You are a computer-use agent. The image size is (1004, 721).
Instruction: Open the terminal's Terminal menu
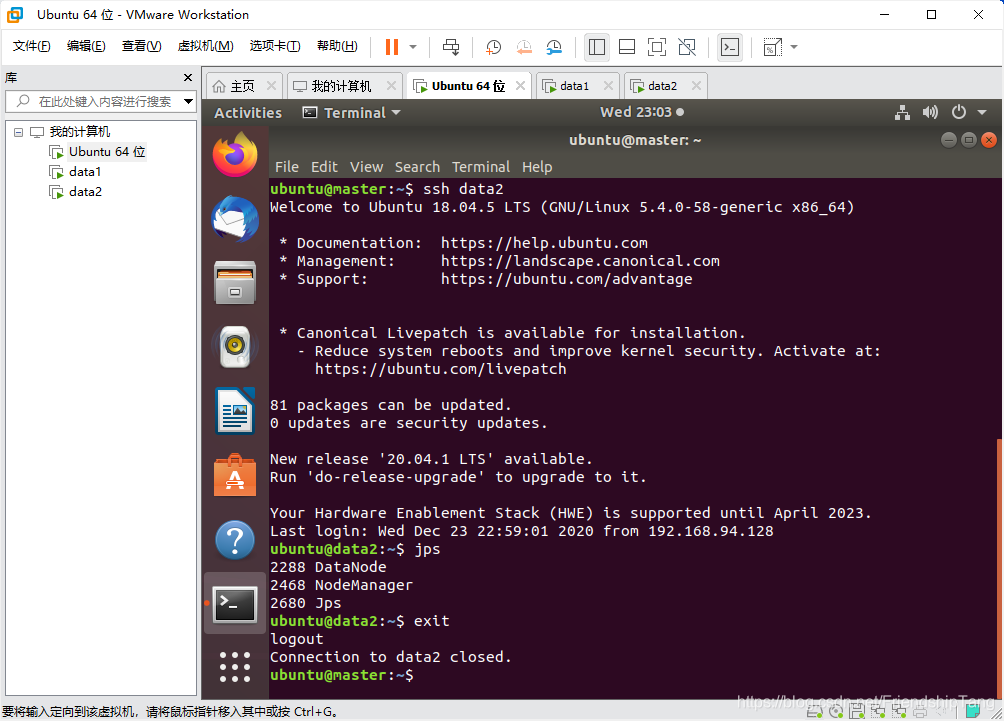(x=481, y=167)
